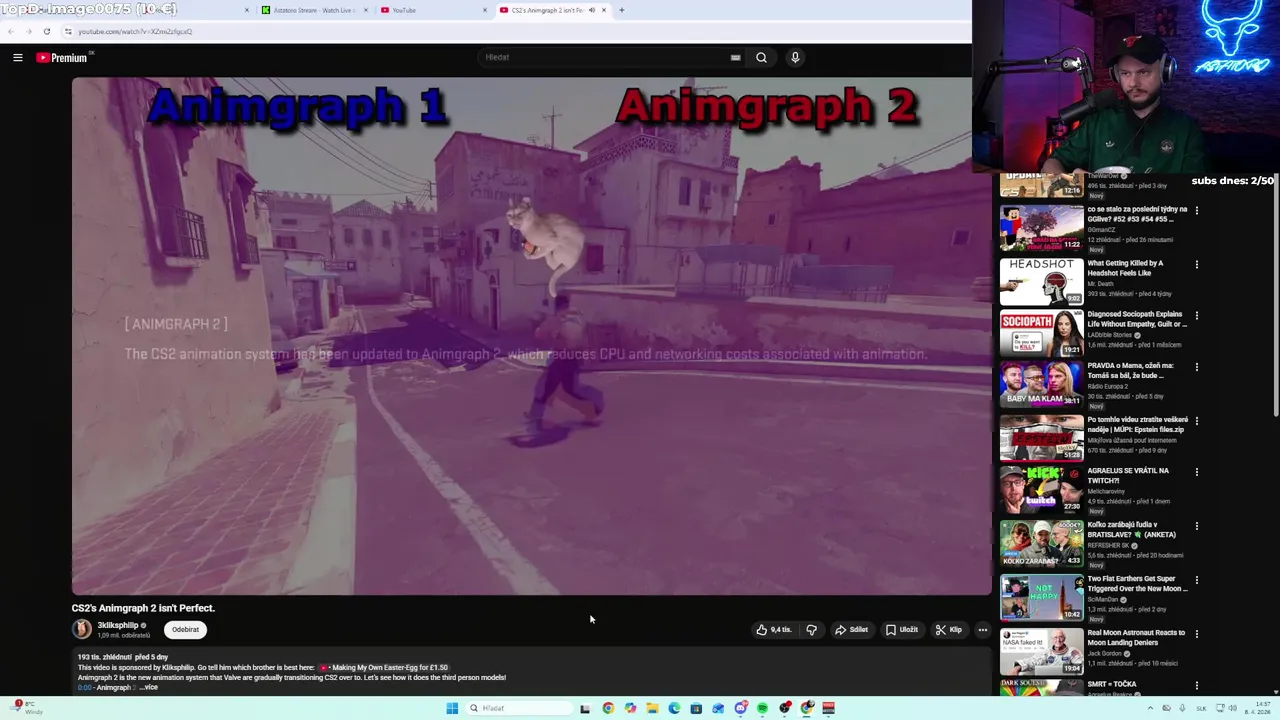Mute the CS2's Animgraph tab audio icon
Screen dimensions: 1280x720
[591, 10]
